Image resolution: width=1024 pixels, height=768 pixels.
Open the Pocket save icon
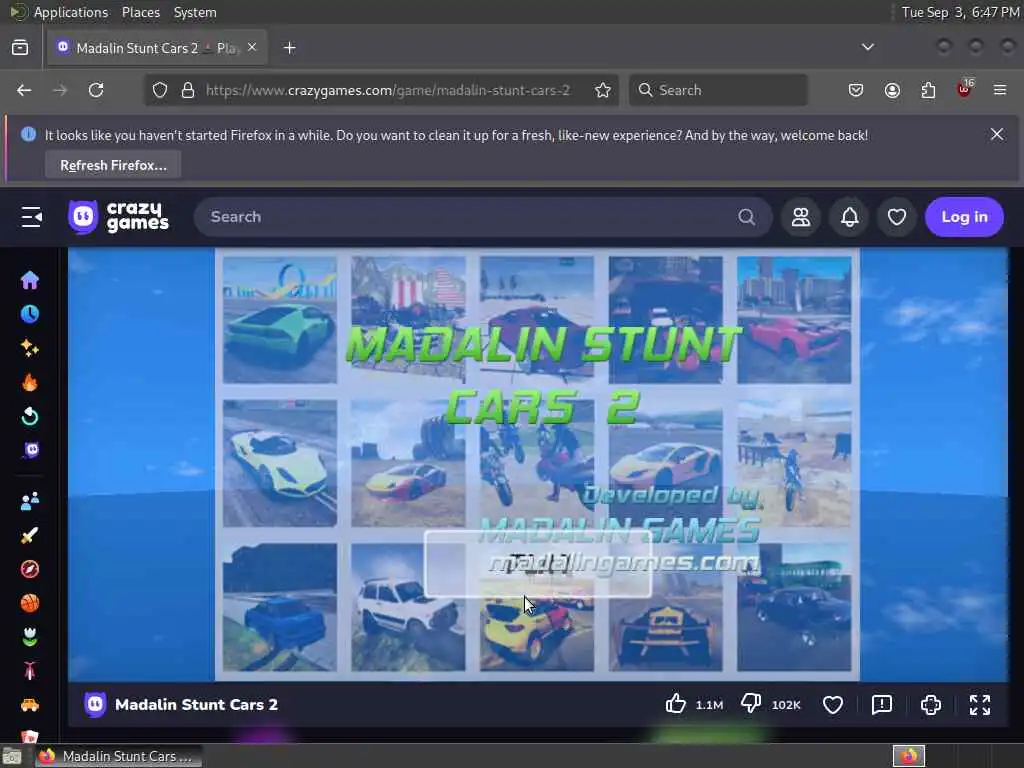click(x=856, y=90)
